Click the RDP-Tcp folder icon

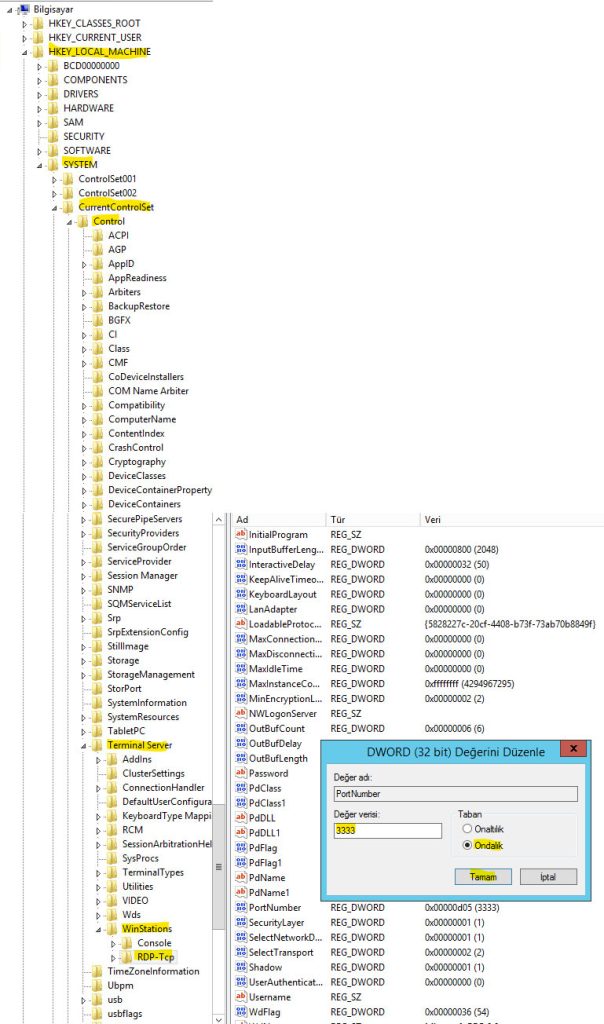coord(128,957)
